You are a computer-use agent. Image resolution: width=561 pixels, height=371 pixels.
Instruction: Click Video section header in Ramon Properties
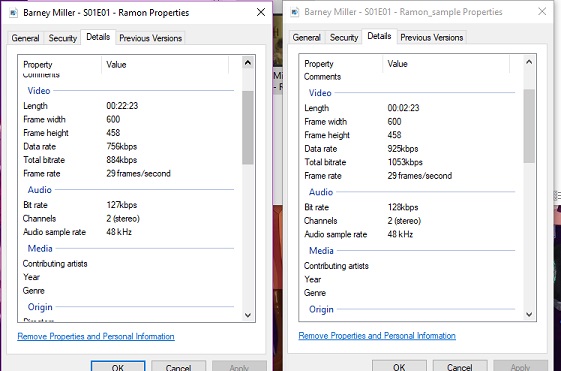click(x=39, y=91)
